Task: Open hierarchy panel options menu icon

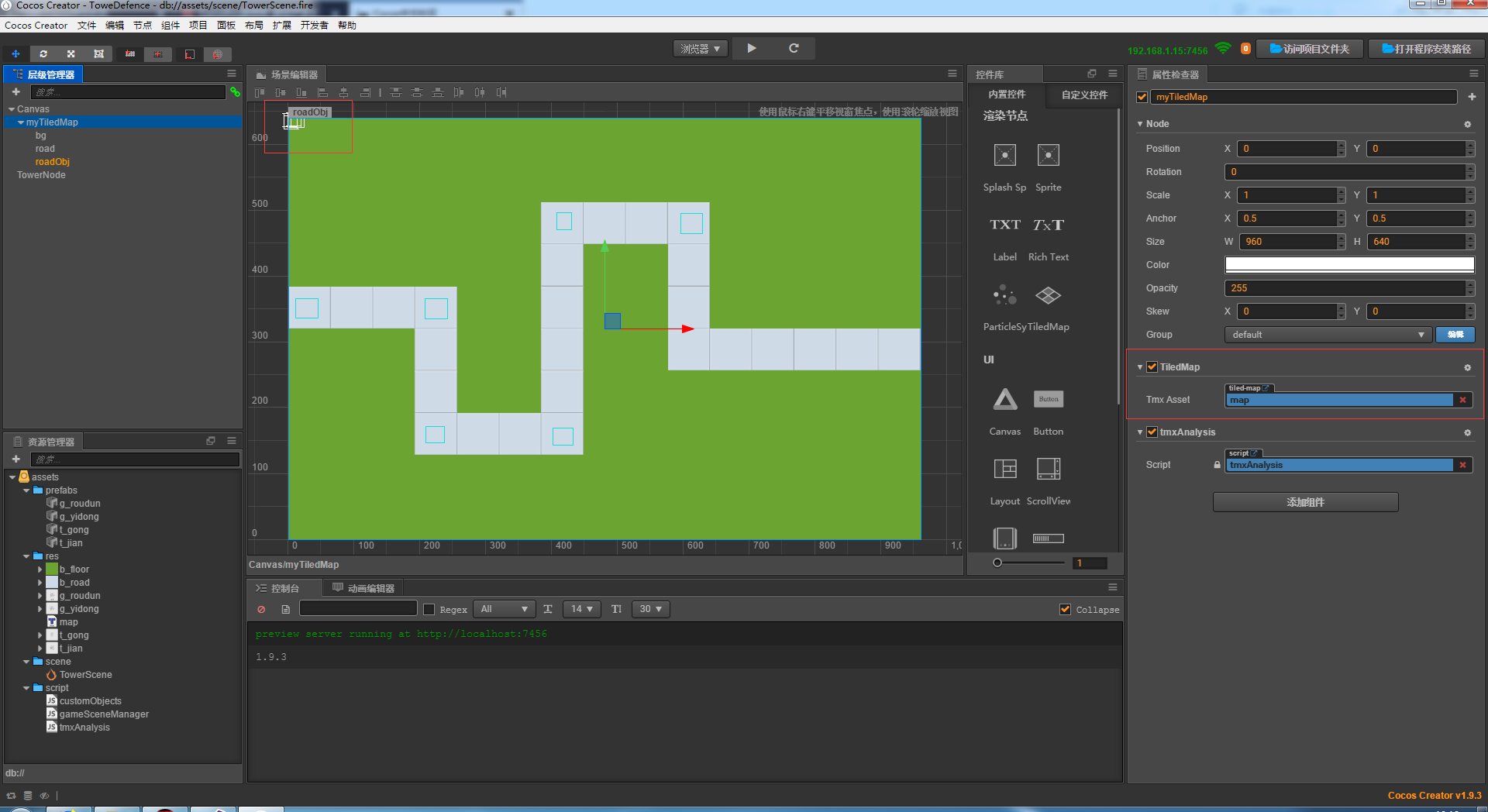Action: [x=232, y=74]
